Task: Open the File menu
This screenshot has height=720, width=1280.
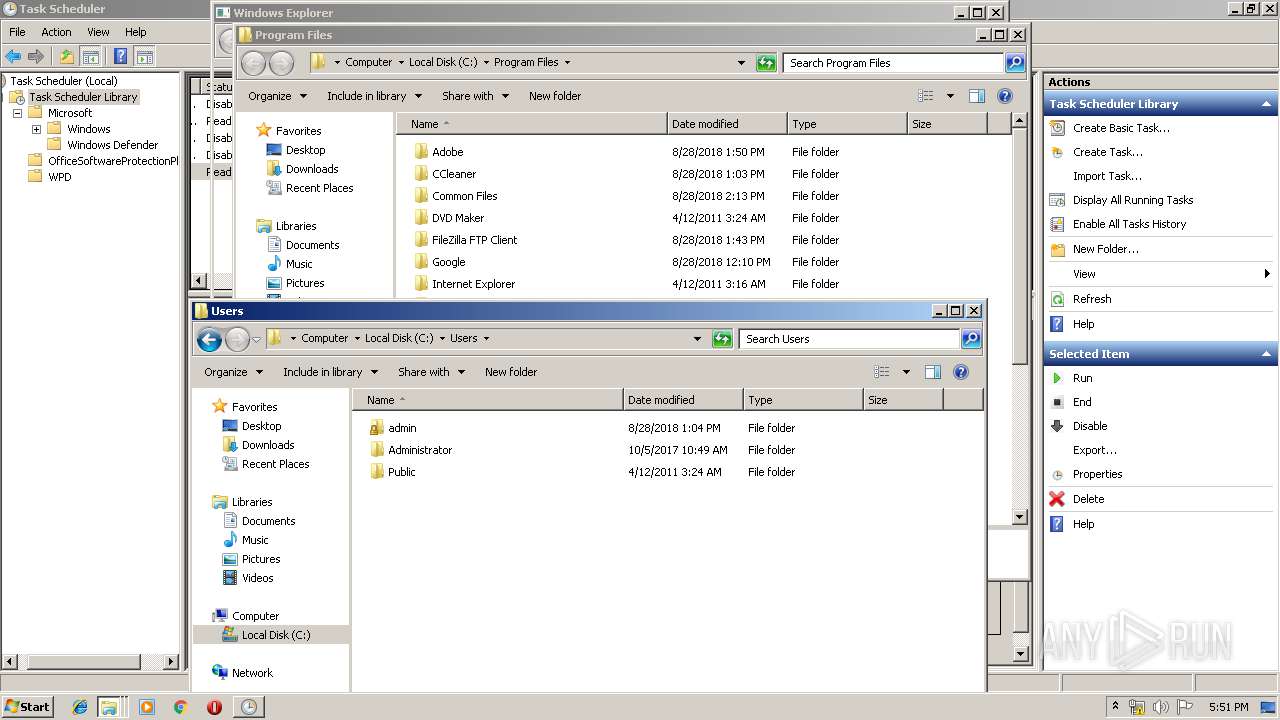Action: [x=17, y=32]
